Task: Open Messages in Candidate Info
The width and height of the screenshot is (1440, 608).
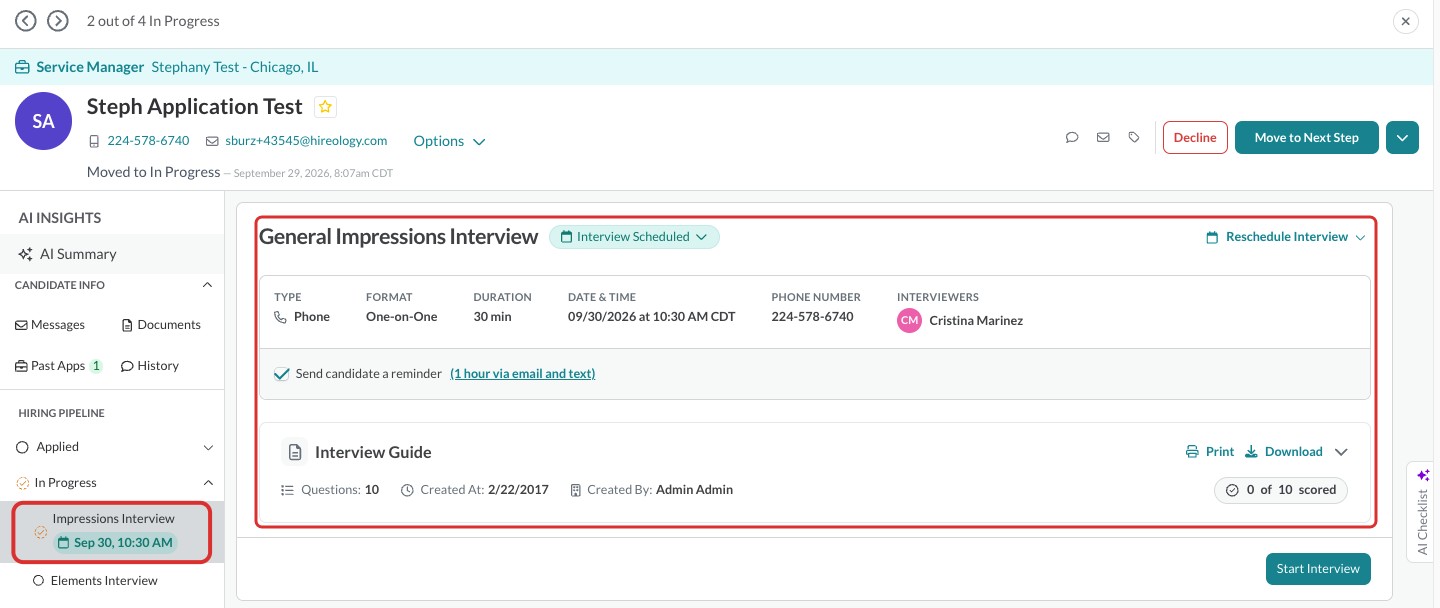Action: pyautogui.click(x=50, y=325)
